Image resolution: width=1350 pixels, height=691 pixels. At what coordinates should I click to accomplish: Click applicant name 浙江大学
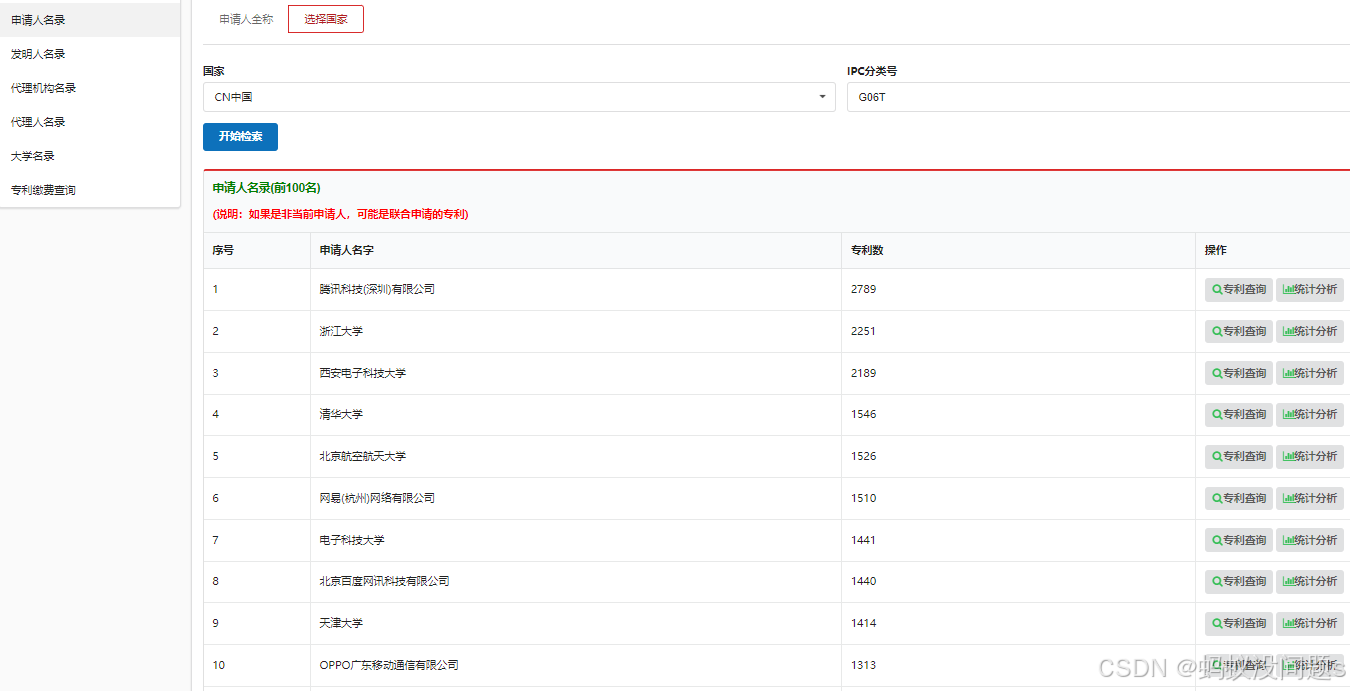[341, 331]
